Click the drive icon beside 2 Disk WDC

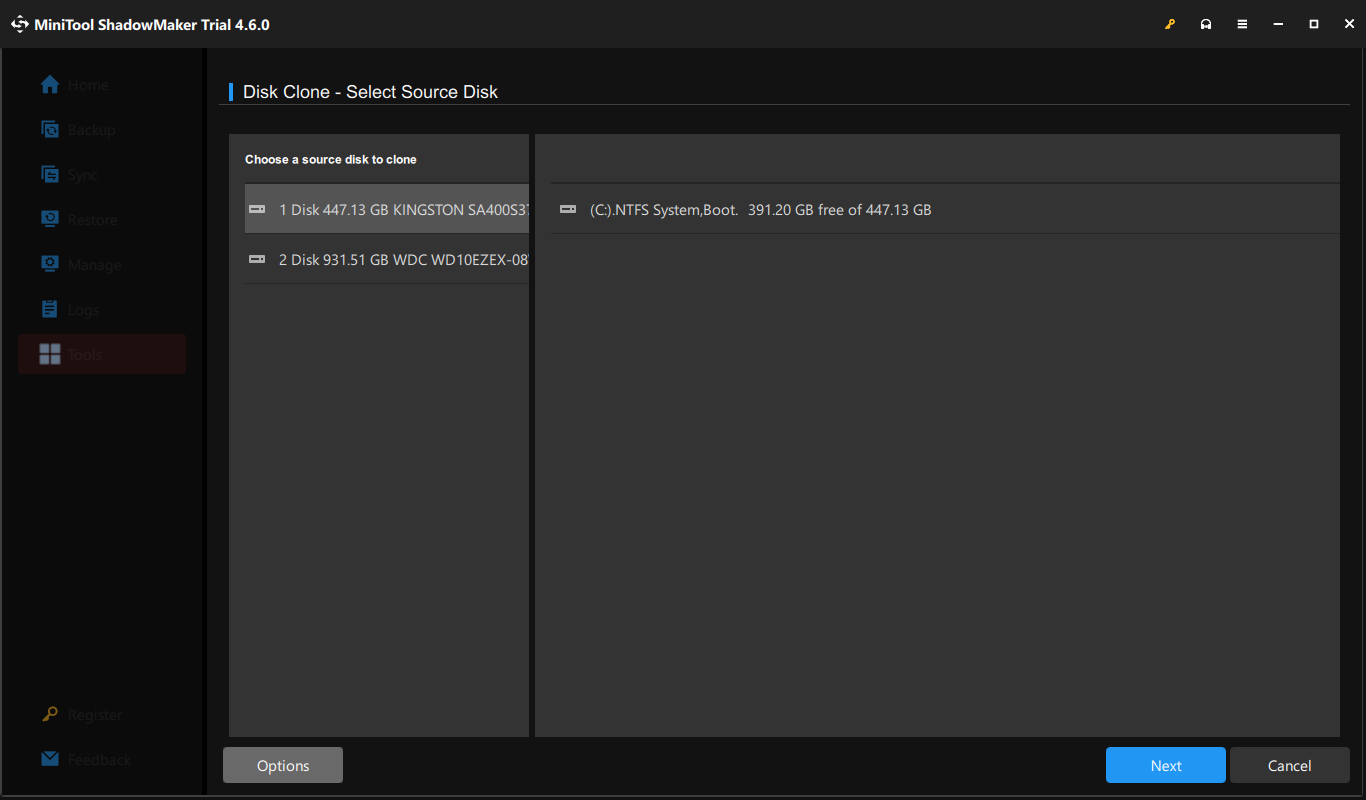pos(257,260)
